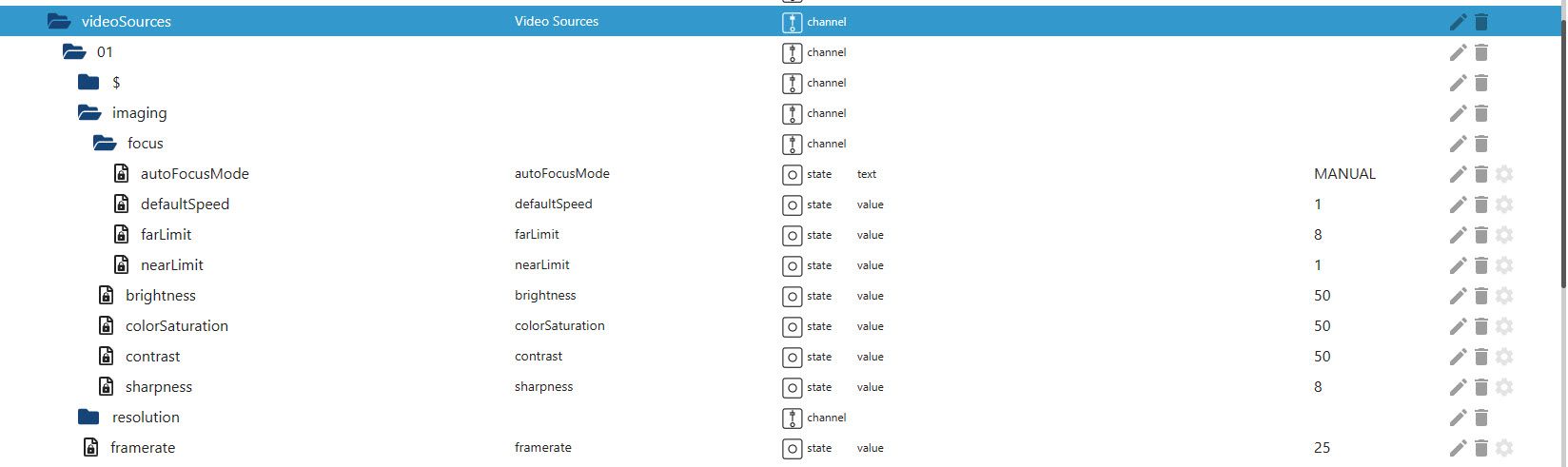Open custom settings gear for framerate
1568x467 pixels.
(1504, 448)
